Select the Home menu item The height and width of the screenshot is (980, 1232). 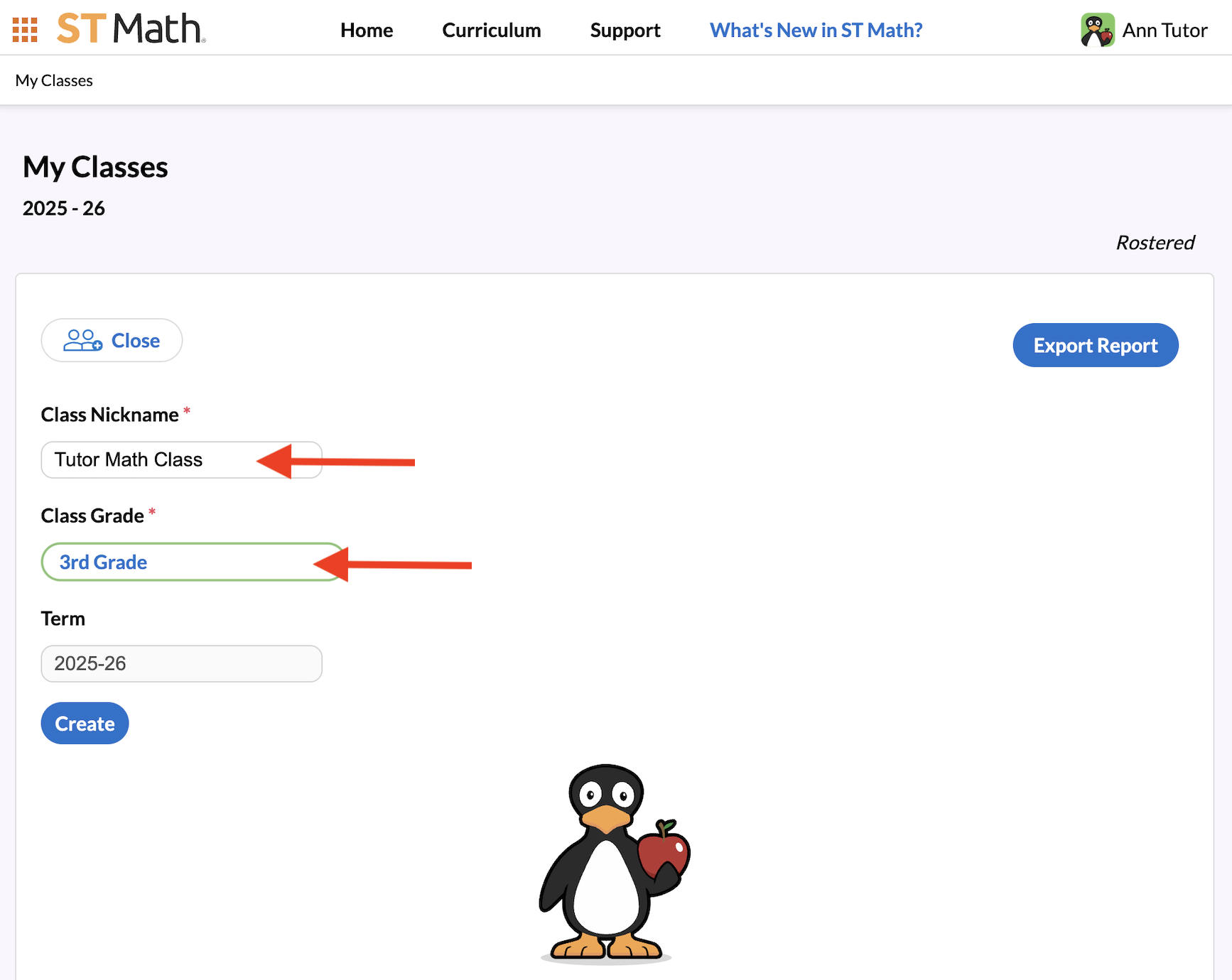click(x=366, y=30)
